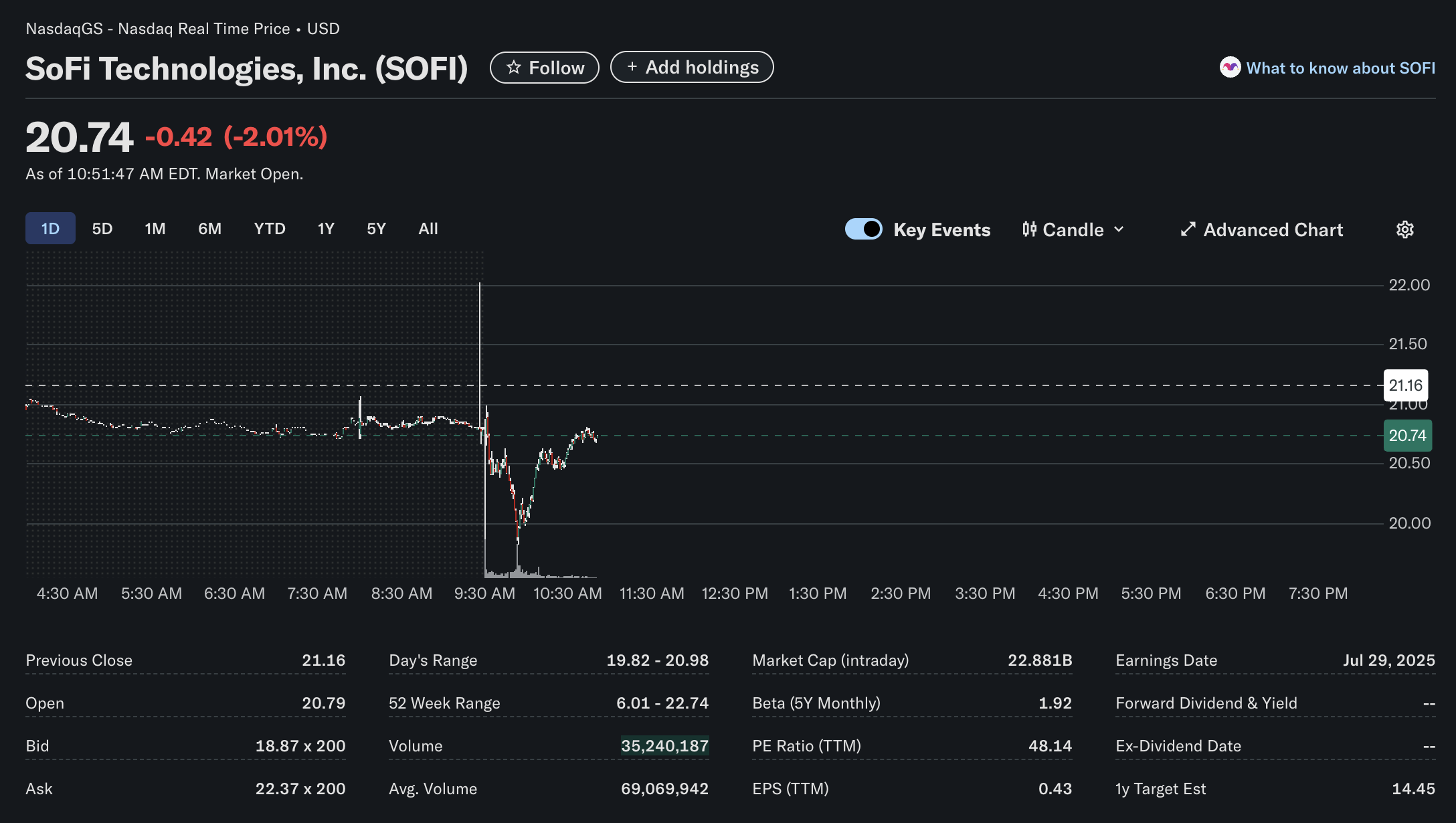
Task: Click the EPS (TTM) label
Action: pos(790,789)
